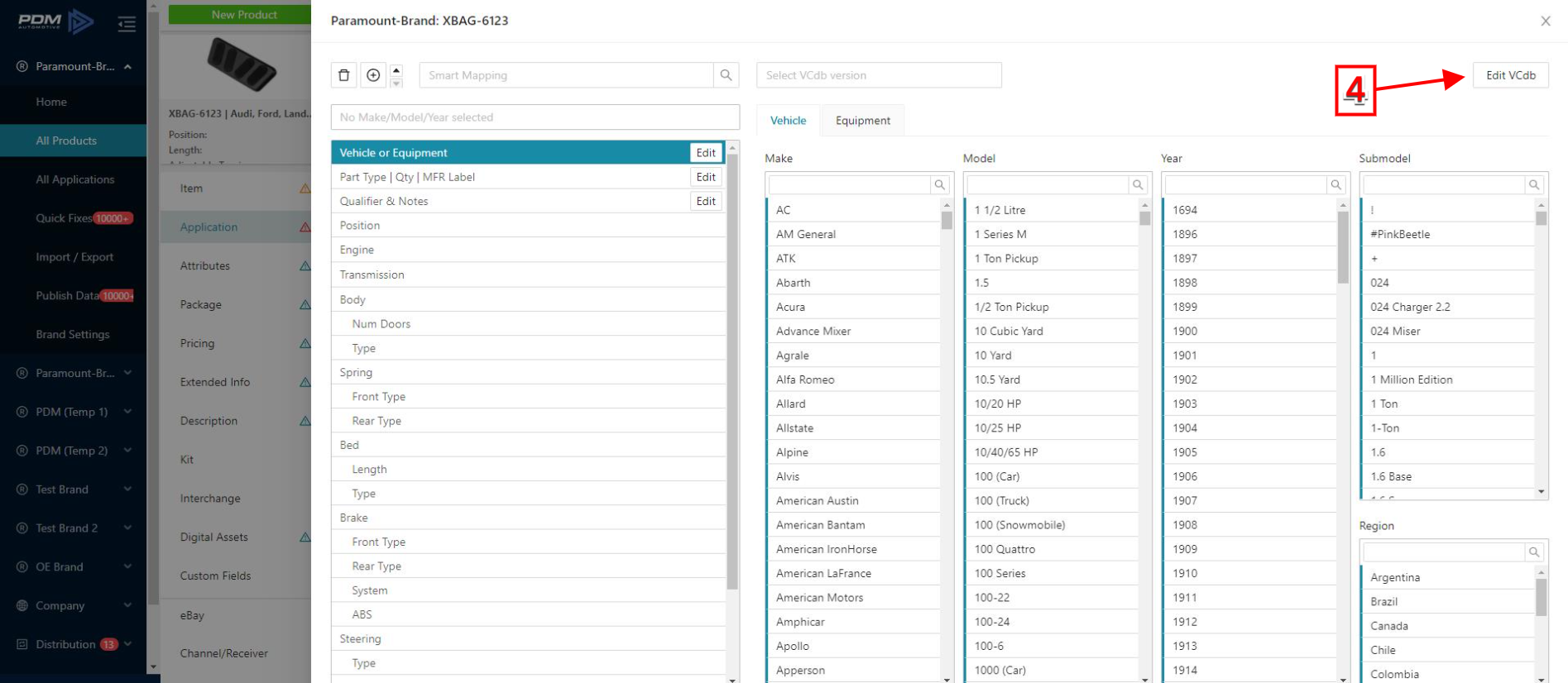Select the ABS attribute row
The image size is (1568, 683).
pyautogui.click(x=529, y=614)
